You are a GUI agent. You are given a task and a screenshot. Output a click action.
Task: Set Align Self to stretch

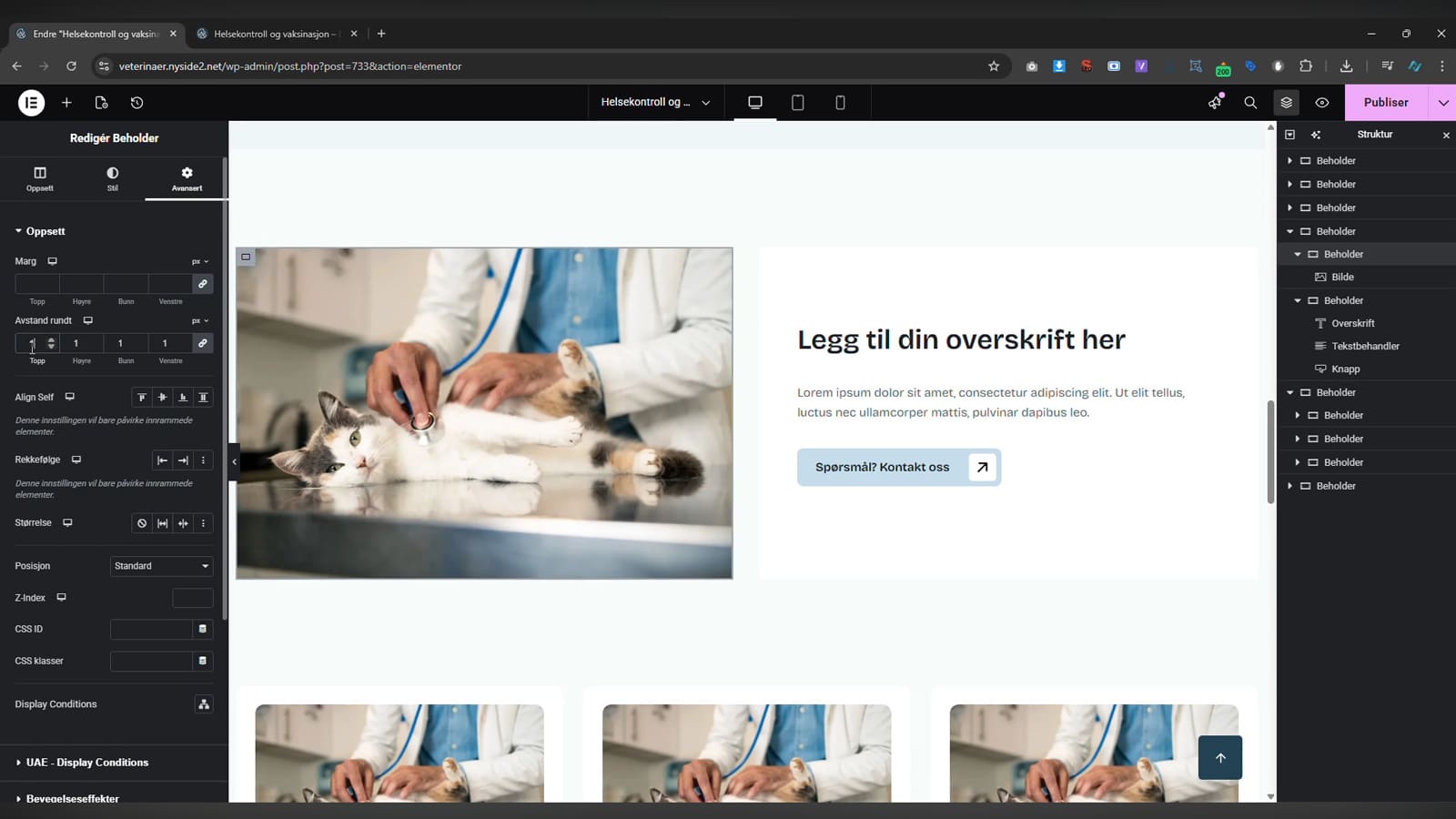click(x=203, y=397)
